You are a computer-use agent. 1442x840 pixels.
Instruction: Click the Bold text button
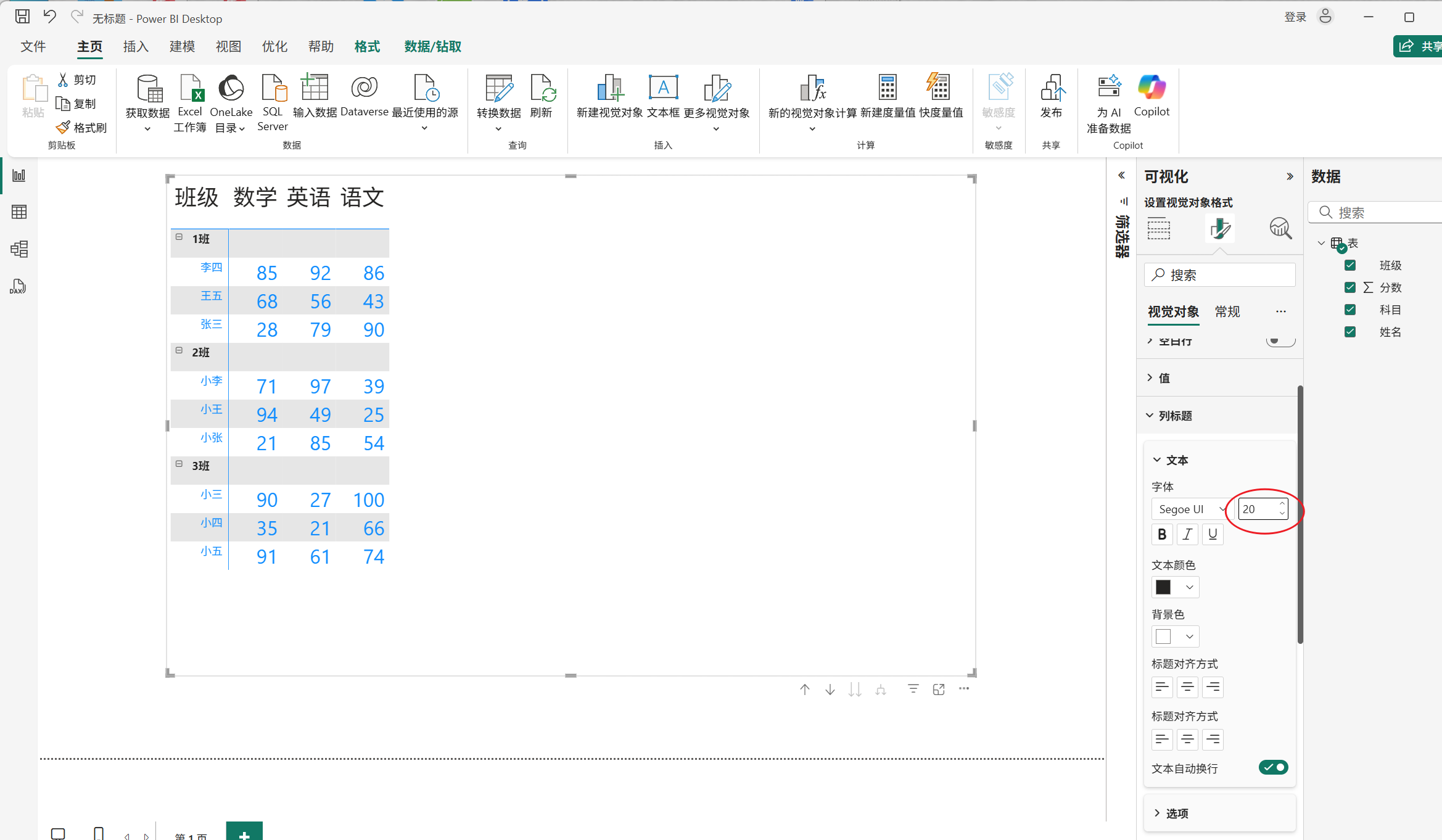(1162, 534)
